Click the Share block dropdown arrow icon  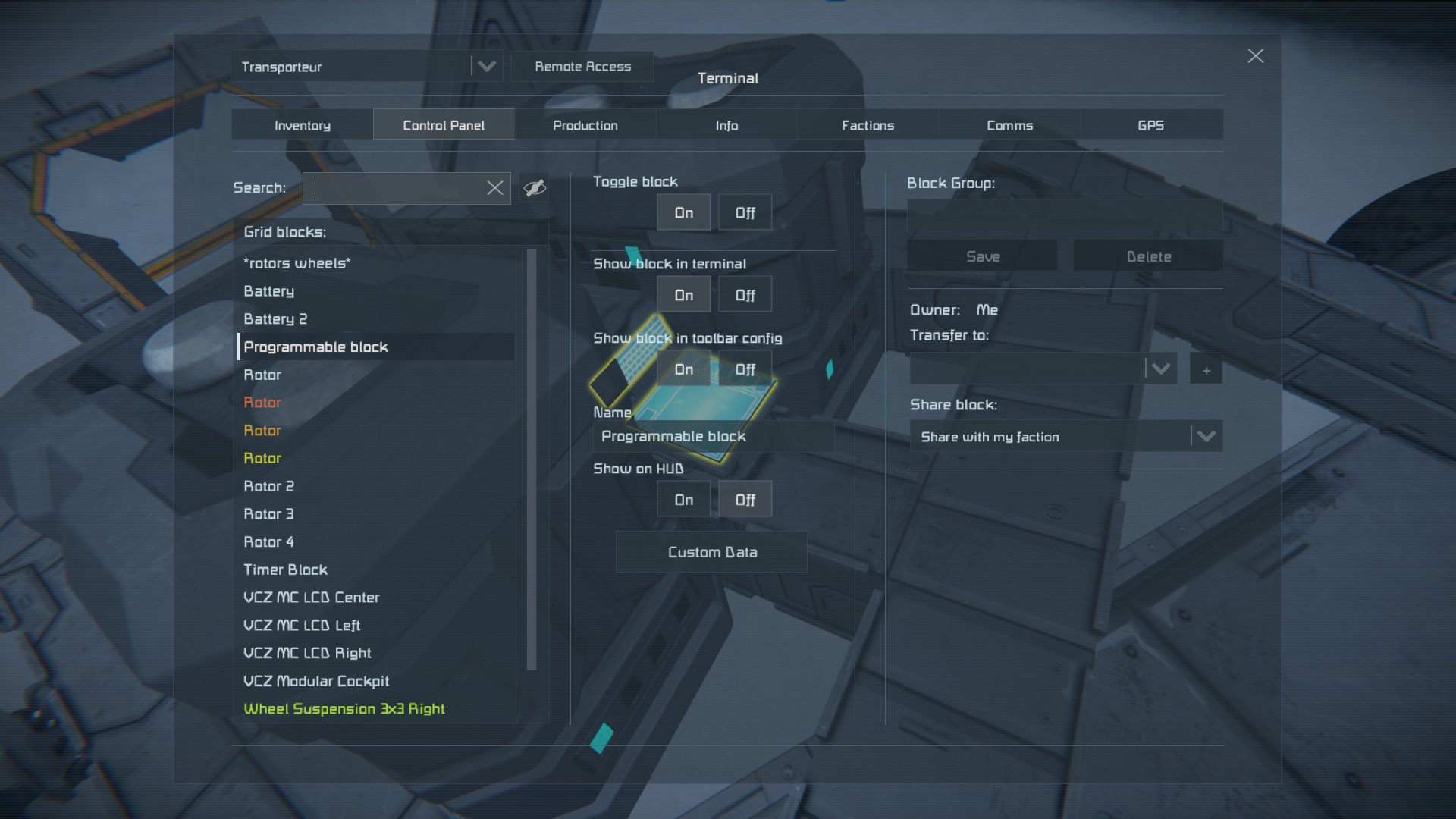tap(1206, 436)
